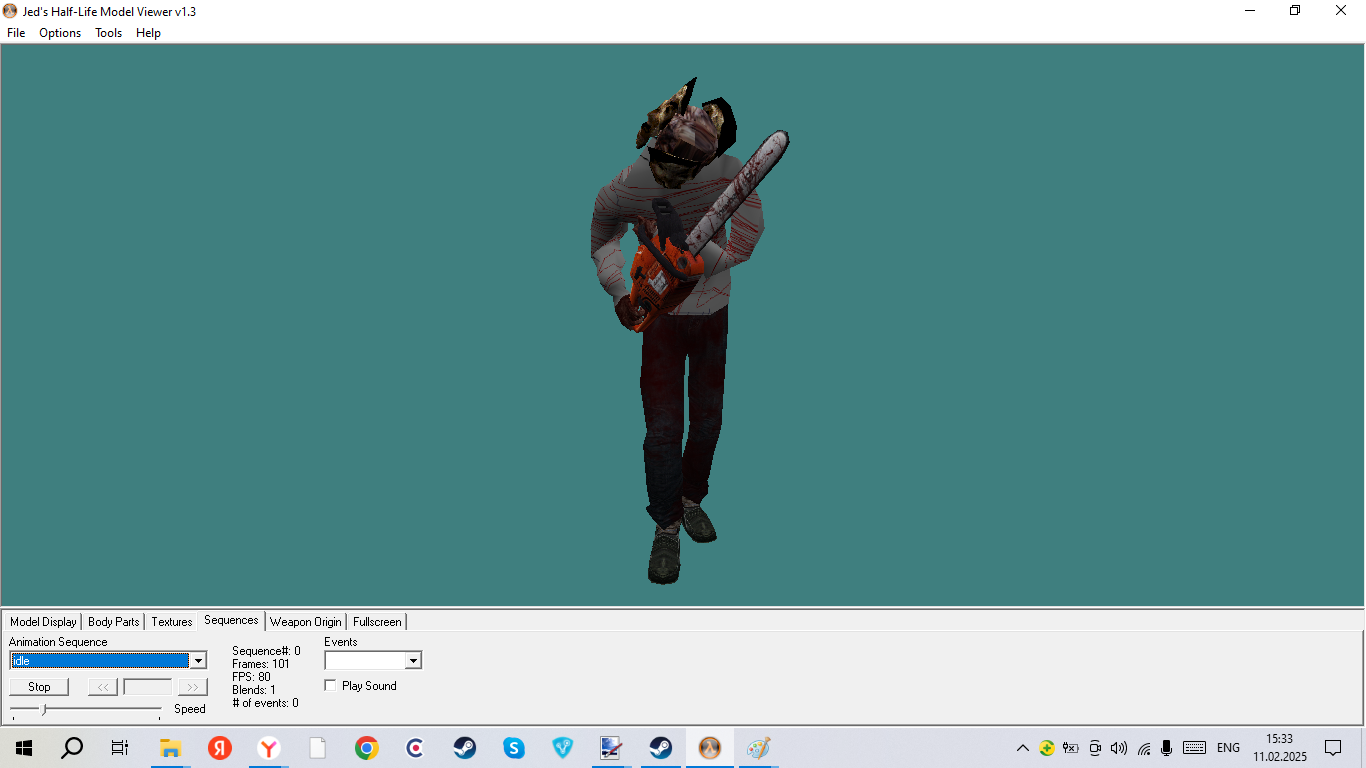
Task: Open the blue shield V icon in taskbar
Action: click(563, 748)
